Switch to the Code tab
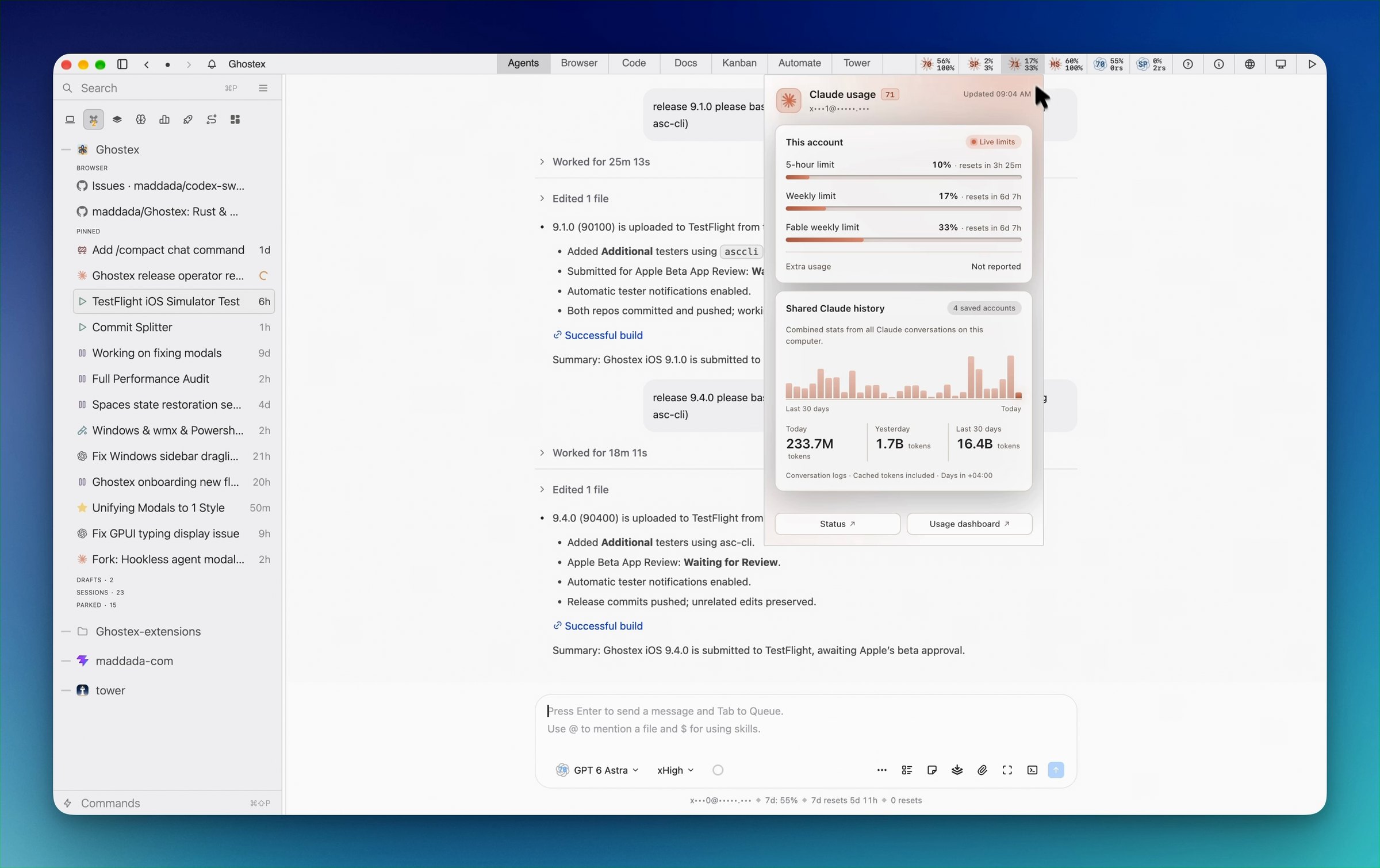The image size is (1380, 868). tap(634, 63)
